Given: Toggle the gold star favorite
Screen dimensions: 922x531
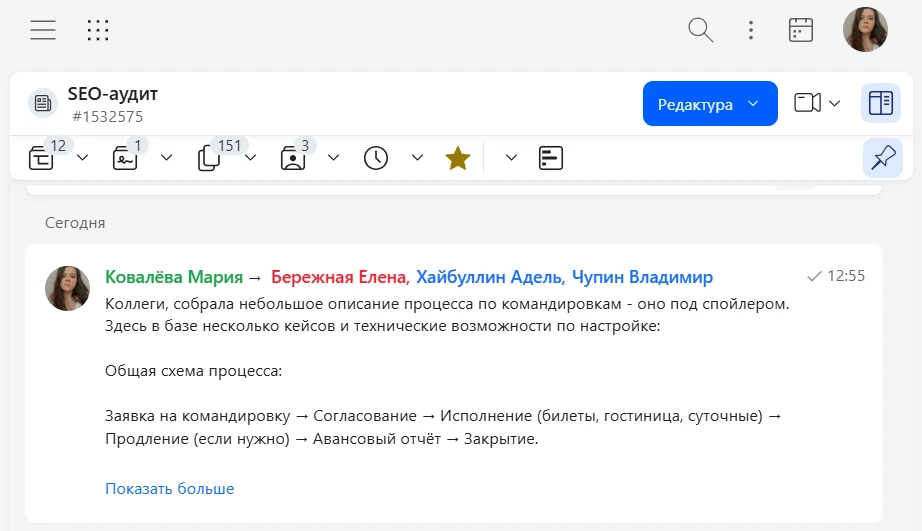Looking at the screenshot, I should (457, 158).
